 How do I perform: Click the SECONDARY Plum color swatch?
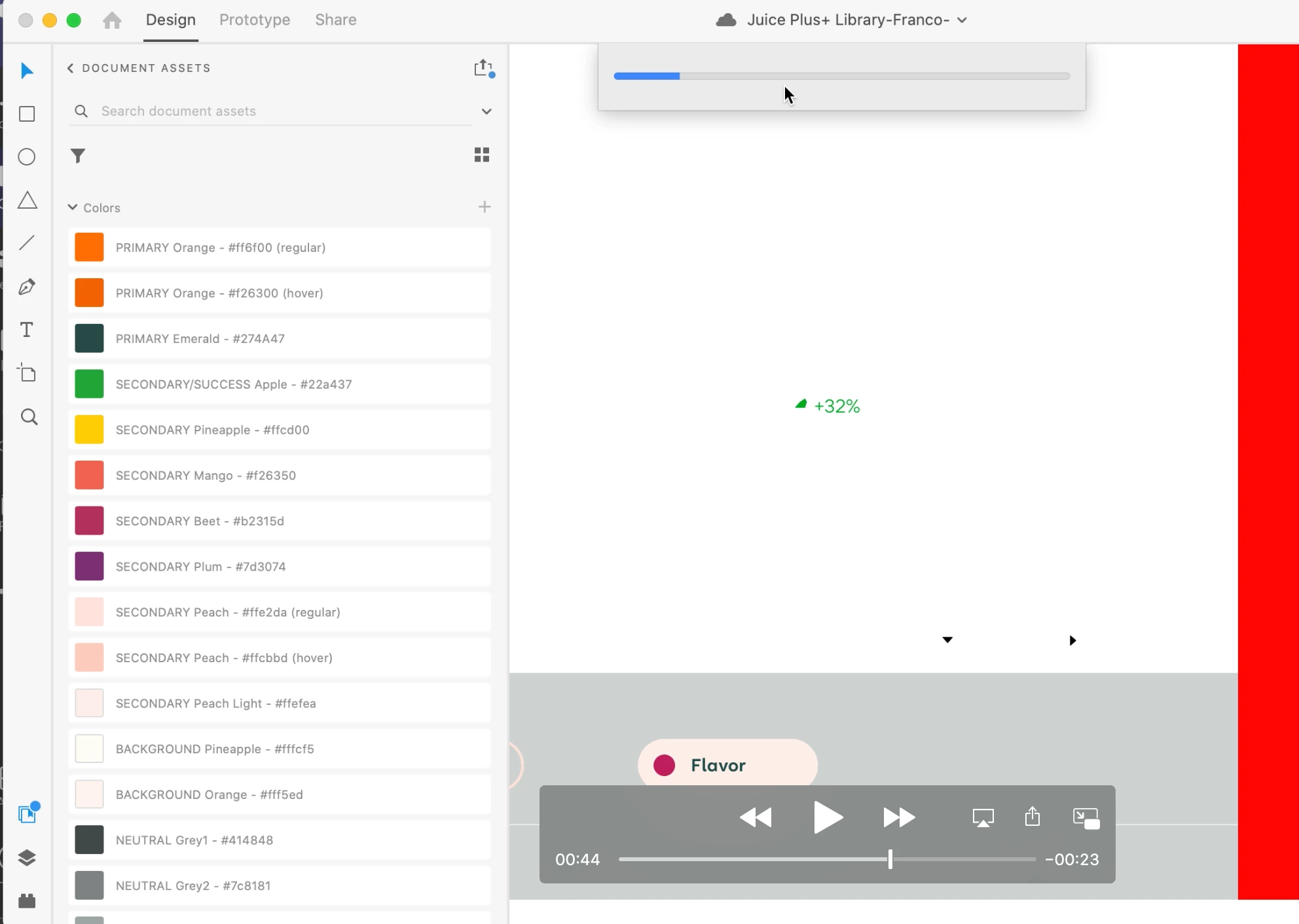(x=89, y=567)
